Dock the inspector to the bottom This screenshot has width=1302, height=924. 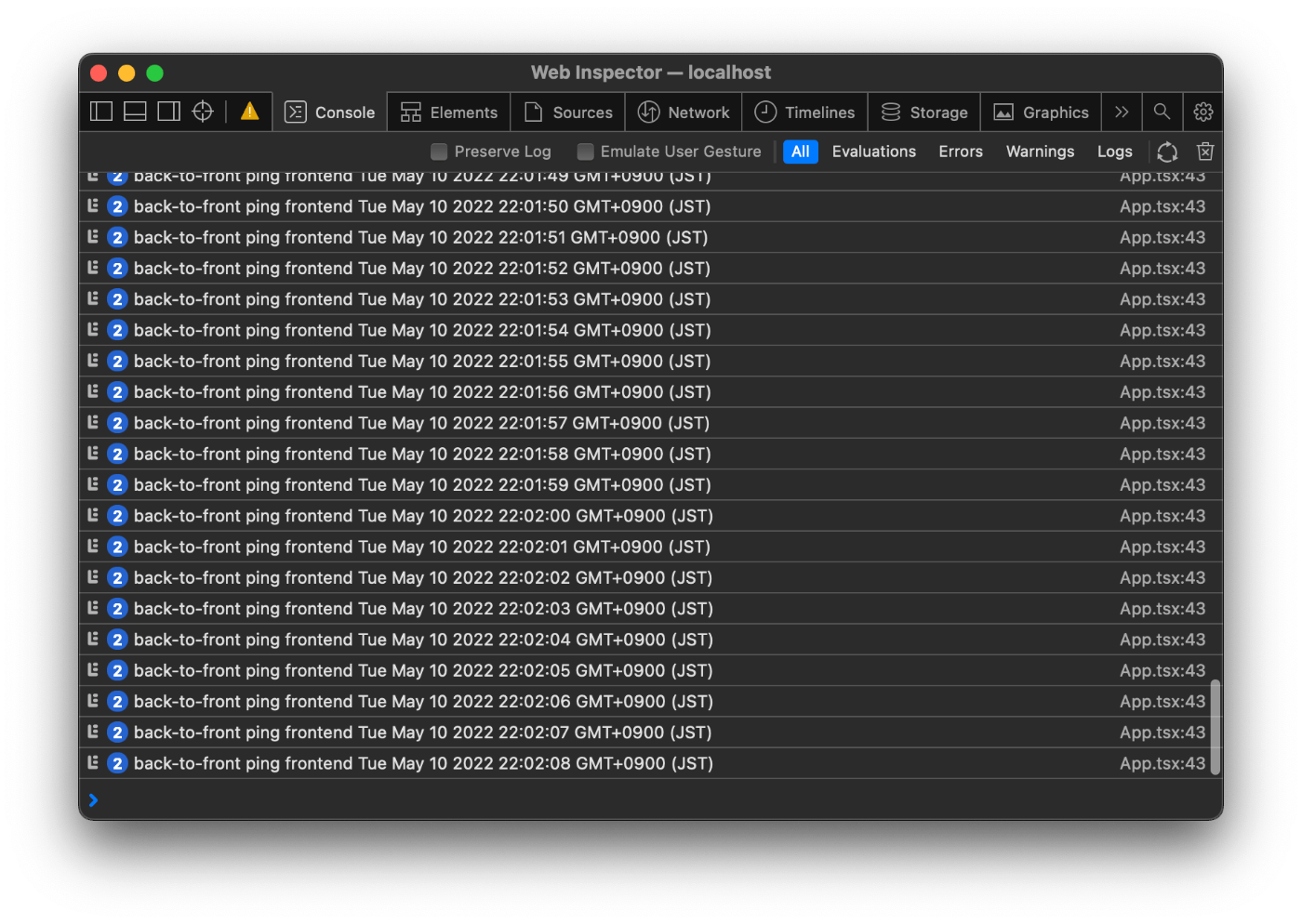pos(134,111)
